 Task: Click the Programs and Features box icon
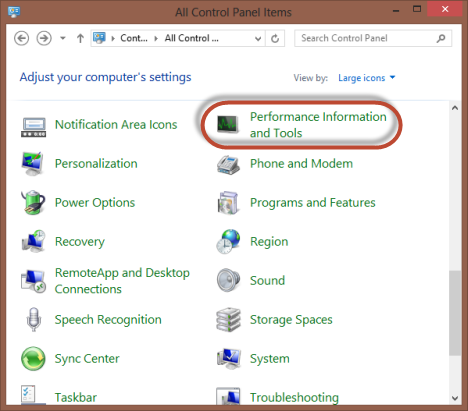(228, 203)
